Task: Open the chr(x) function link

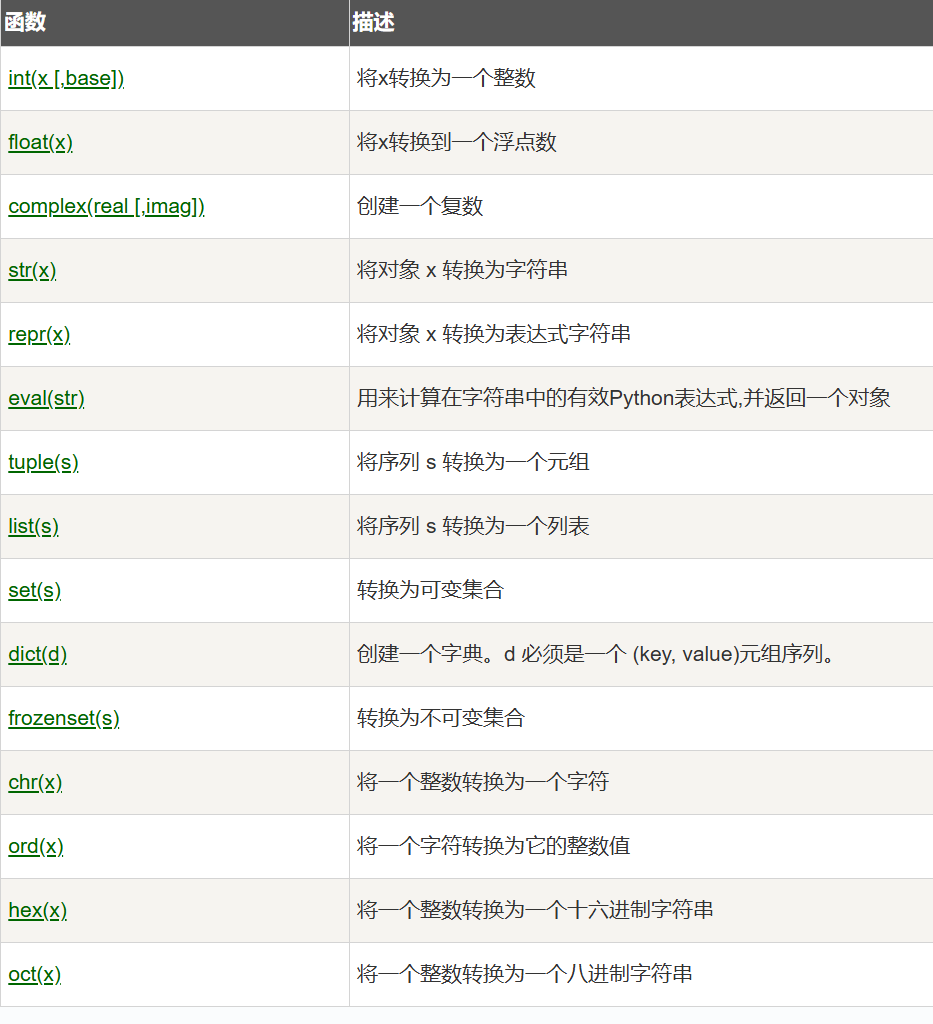Action: coord(35,783)
